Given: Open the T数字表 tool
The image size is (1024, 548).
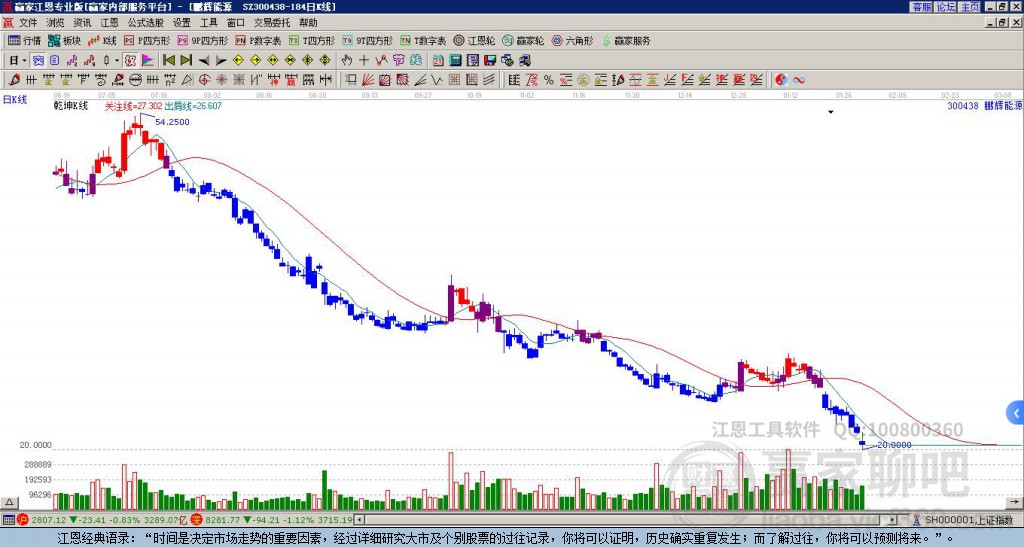Looking at the screenshot, I should [x=423, y=40].
